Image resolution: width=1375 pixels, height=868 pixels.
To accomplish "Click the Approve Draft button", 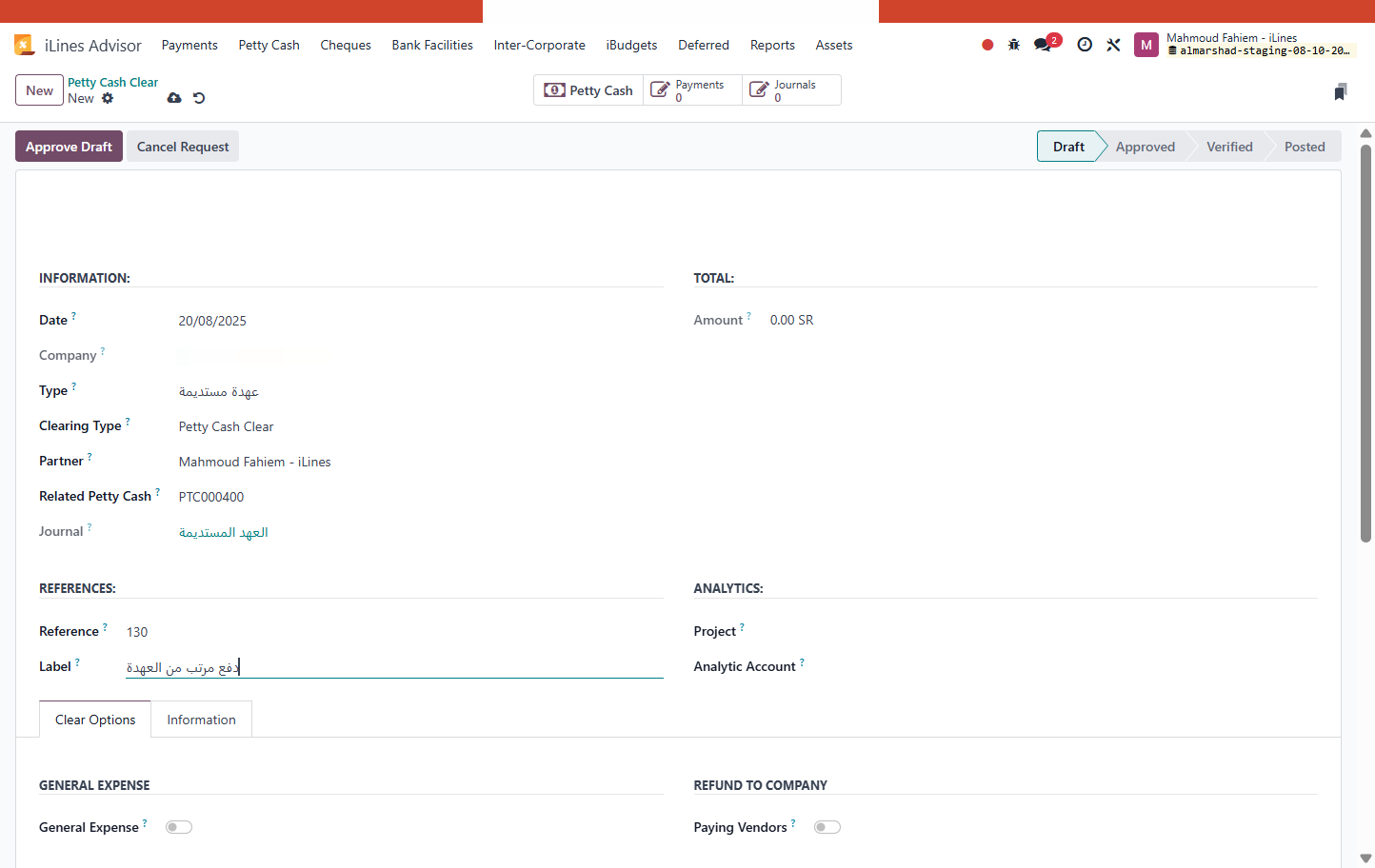I will pos(69,147).
